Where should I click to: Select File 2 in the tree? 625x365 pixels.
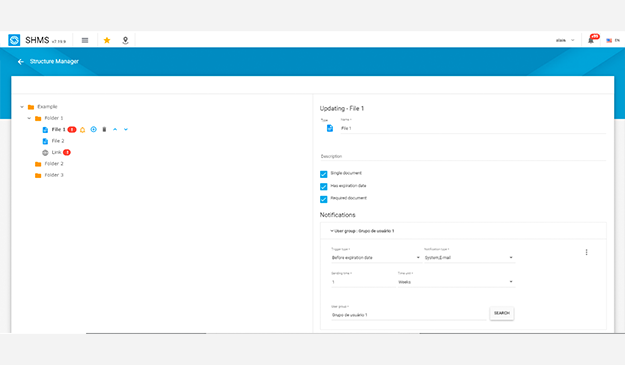[58, 141]
